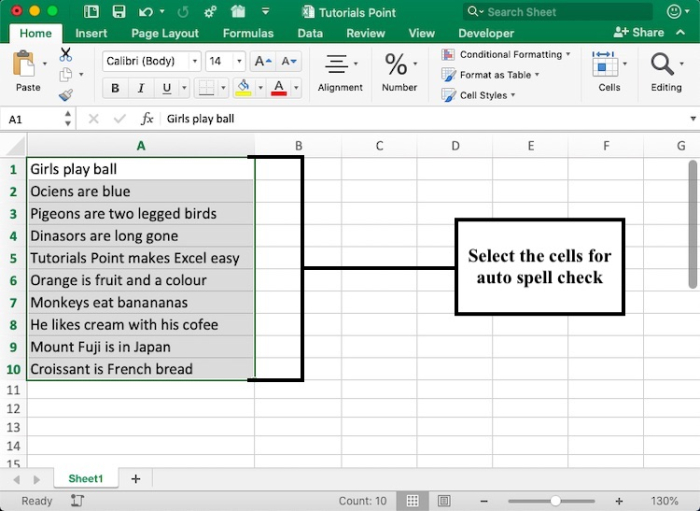
Task: Click the Save icon in title bar
Action: click(x=119, y=12)
